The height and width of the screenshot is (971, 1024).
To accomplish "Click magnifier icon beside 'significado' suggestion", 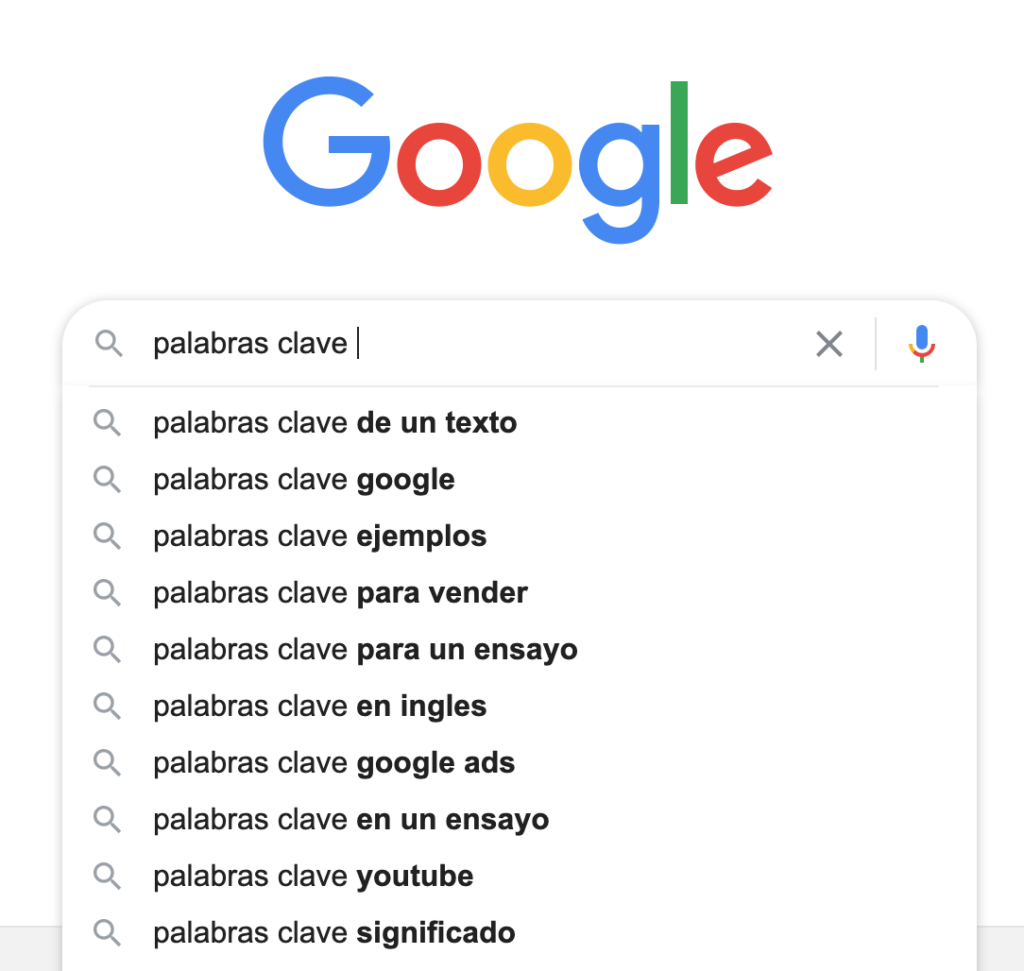I will (107, 933).
